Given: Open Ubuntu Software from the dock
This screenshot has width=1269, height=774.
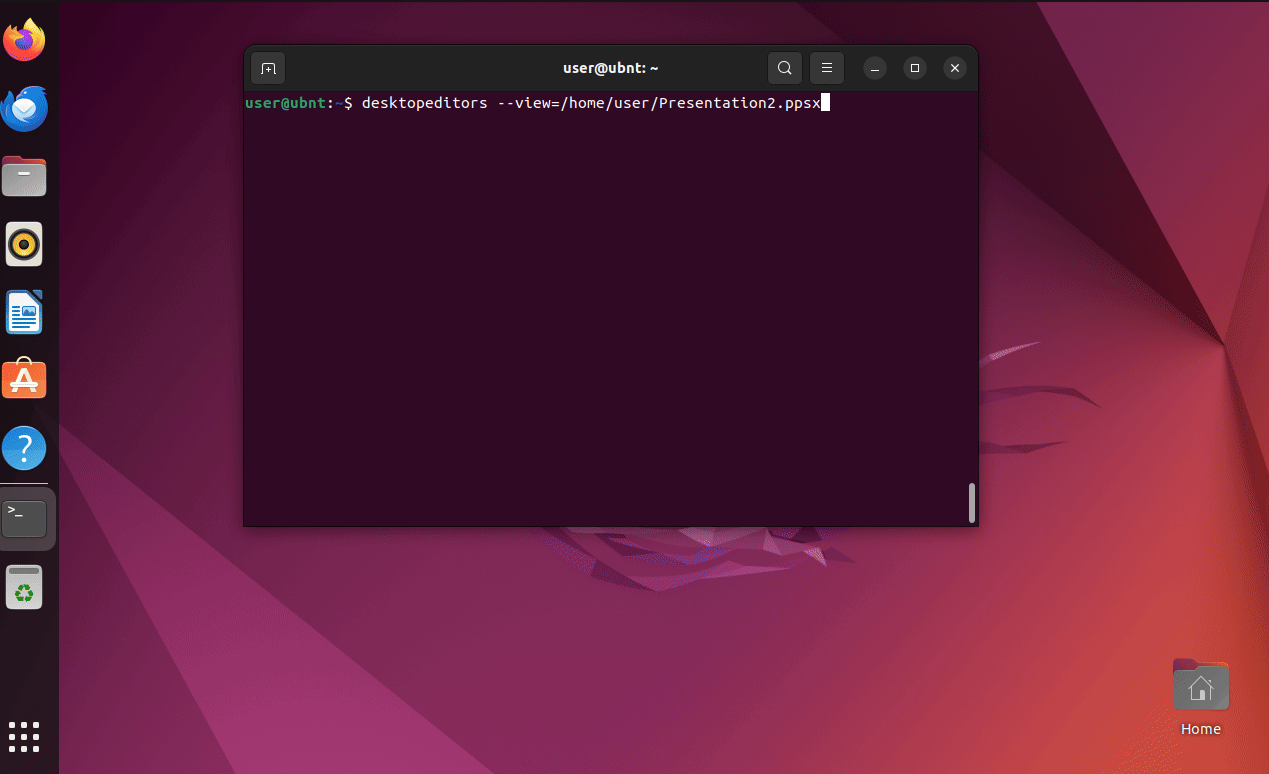Looking at the screenshot, I should (x=24, y=380).
